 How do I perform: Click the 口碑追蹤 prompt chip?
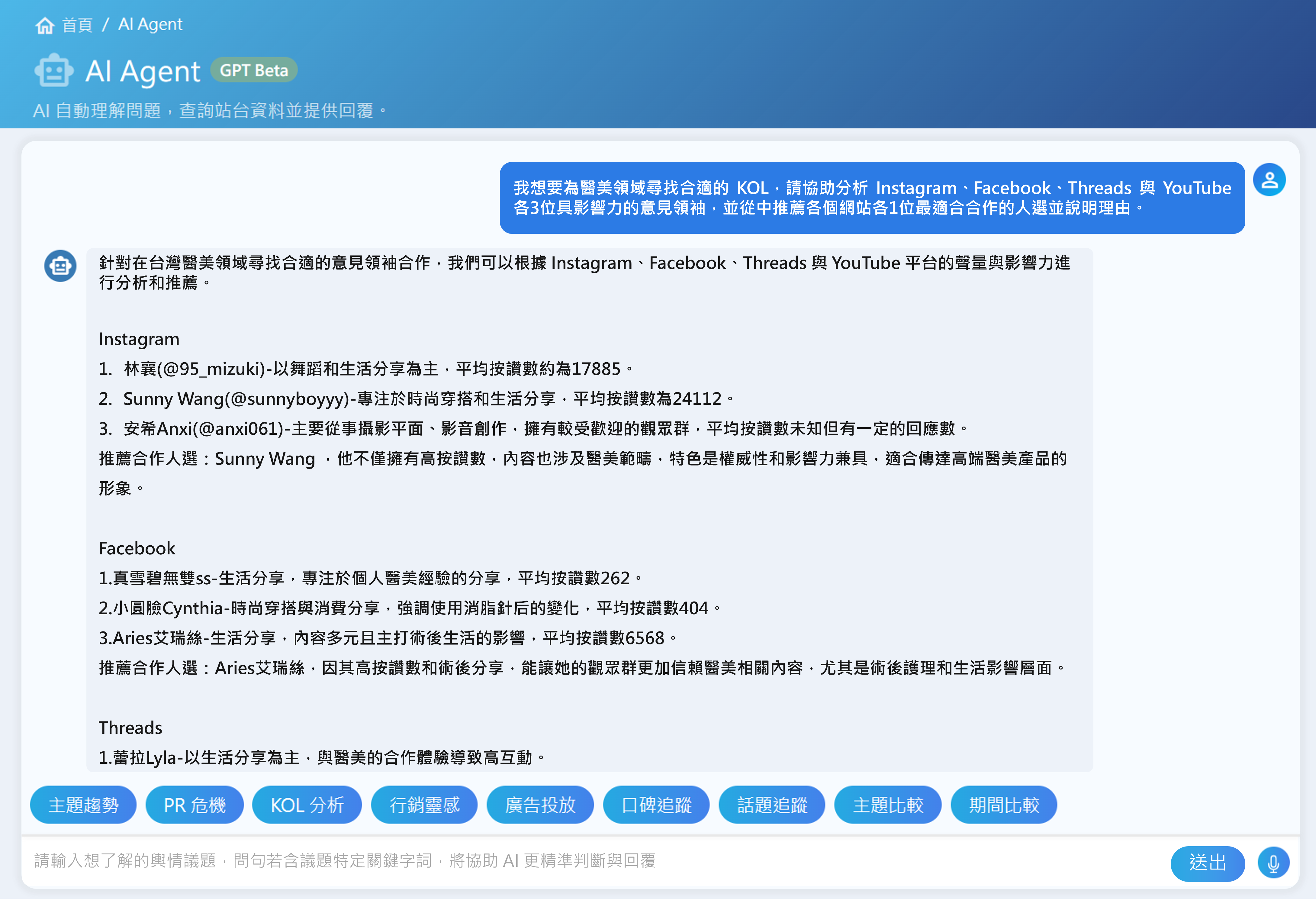point(656,804)
